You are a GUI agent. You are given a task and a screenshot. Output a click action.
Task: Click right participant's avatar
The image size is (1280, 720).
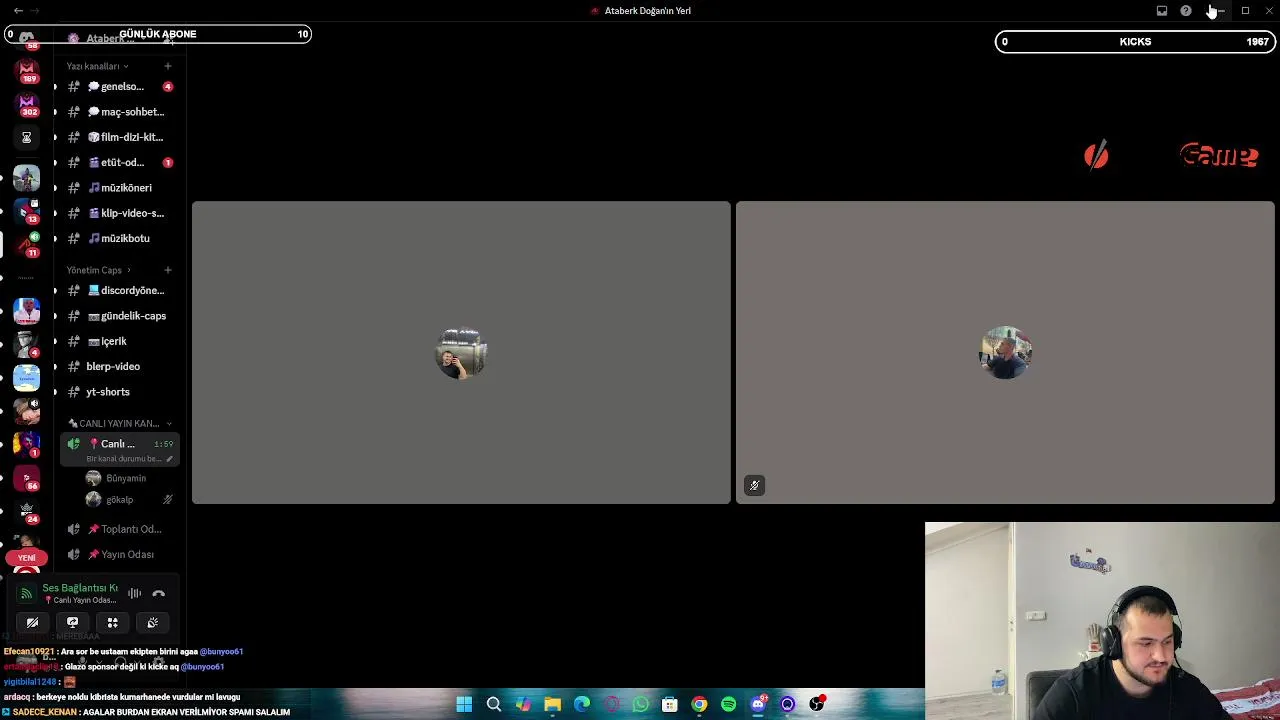pyautogui.click(x=1005, y=352)
